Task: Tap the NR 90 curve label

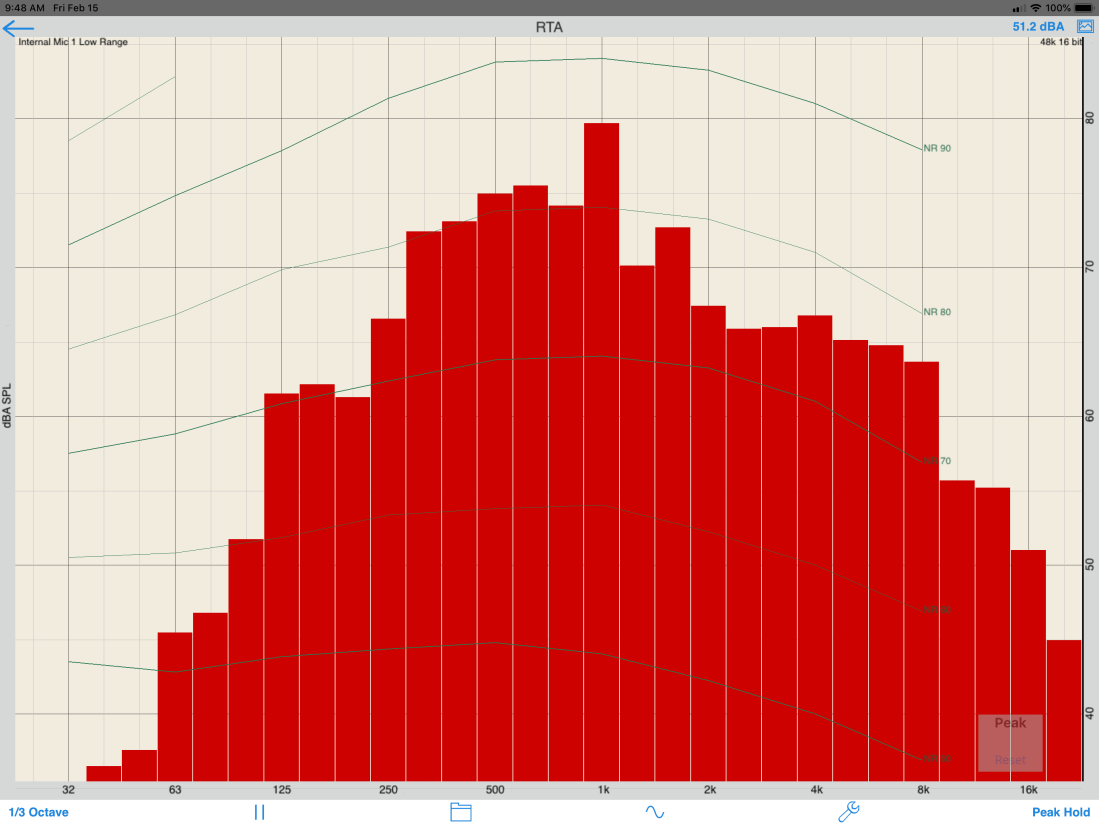Action: 937,148
